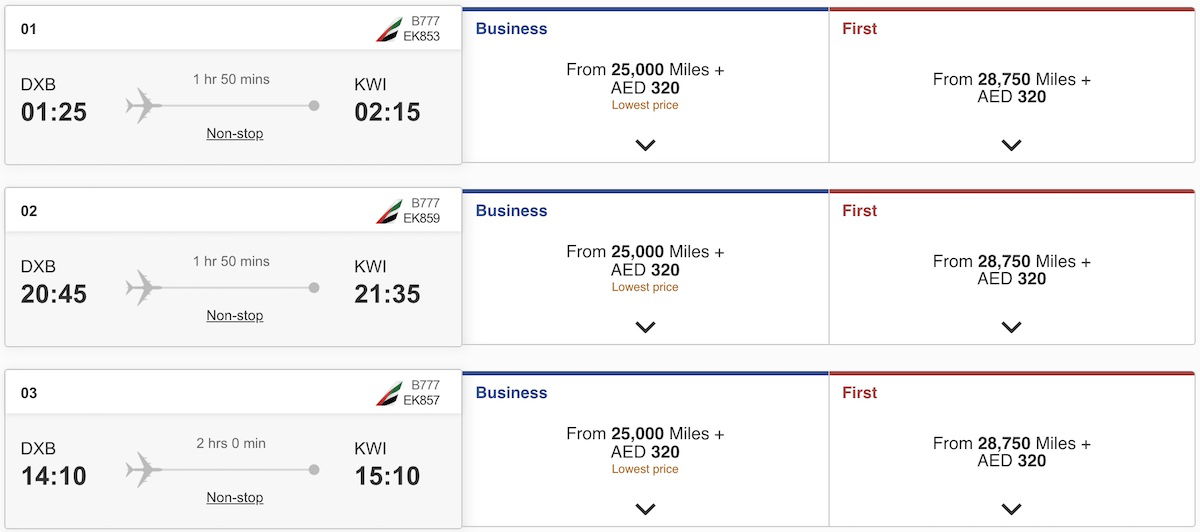Image resolution: width=1200 pixels, height=532 pixels.
Task: Expand First fare chevron for flight EK859
Action: [1011, 327]
